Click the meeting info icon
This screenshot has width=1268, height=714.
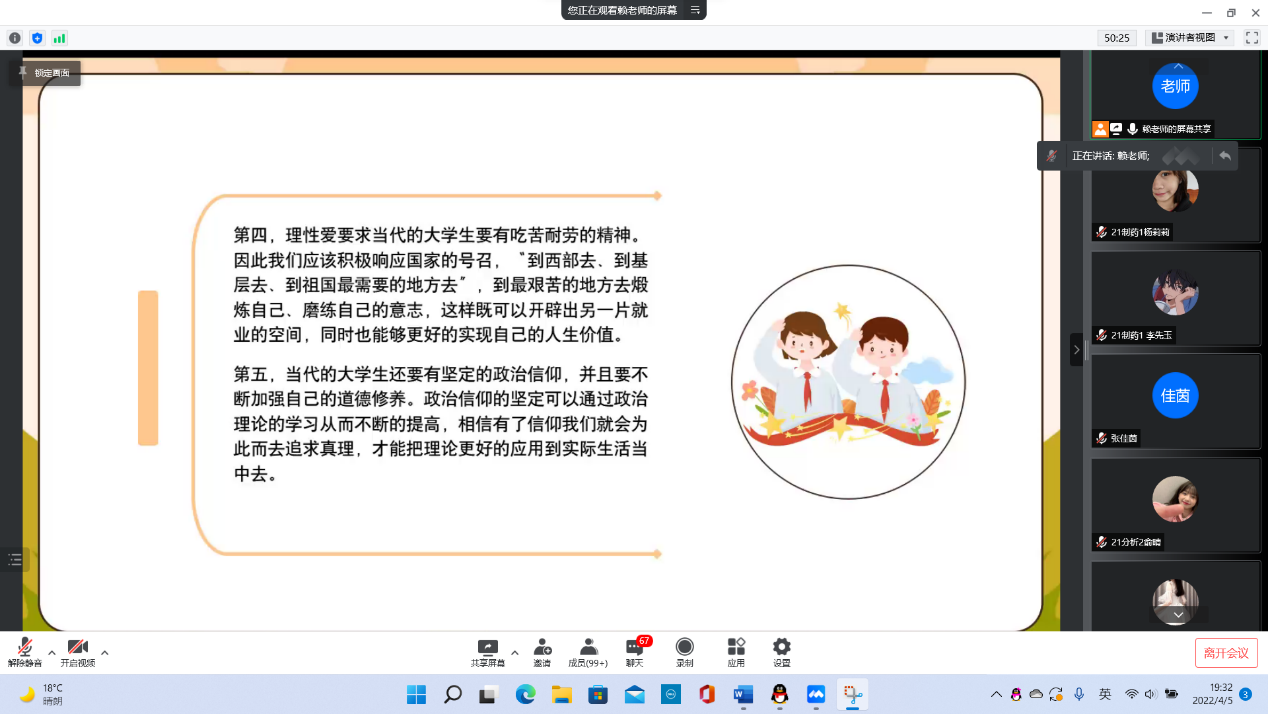tap(15, 38)
